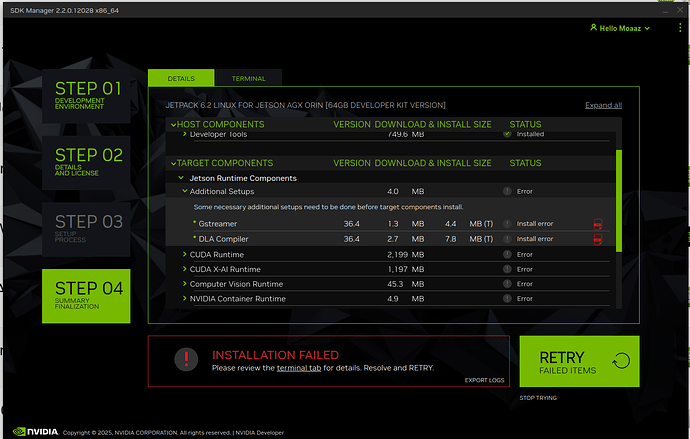
Task: Click INSTALLATION FAILED heading text
Action: (x=275, y=355)
